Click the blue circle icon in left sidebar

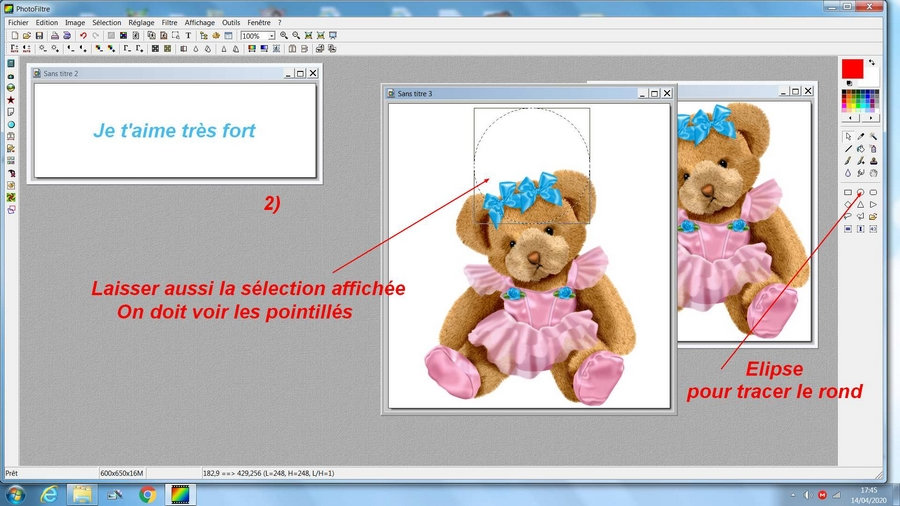[x=10, y=124]
